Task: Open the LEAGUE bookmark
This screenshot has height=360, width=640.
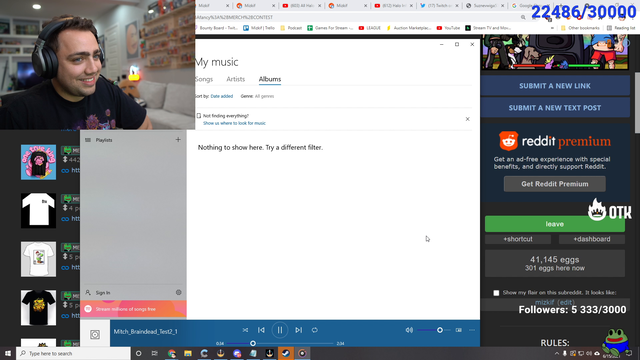Action: click(369, 28)
